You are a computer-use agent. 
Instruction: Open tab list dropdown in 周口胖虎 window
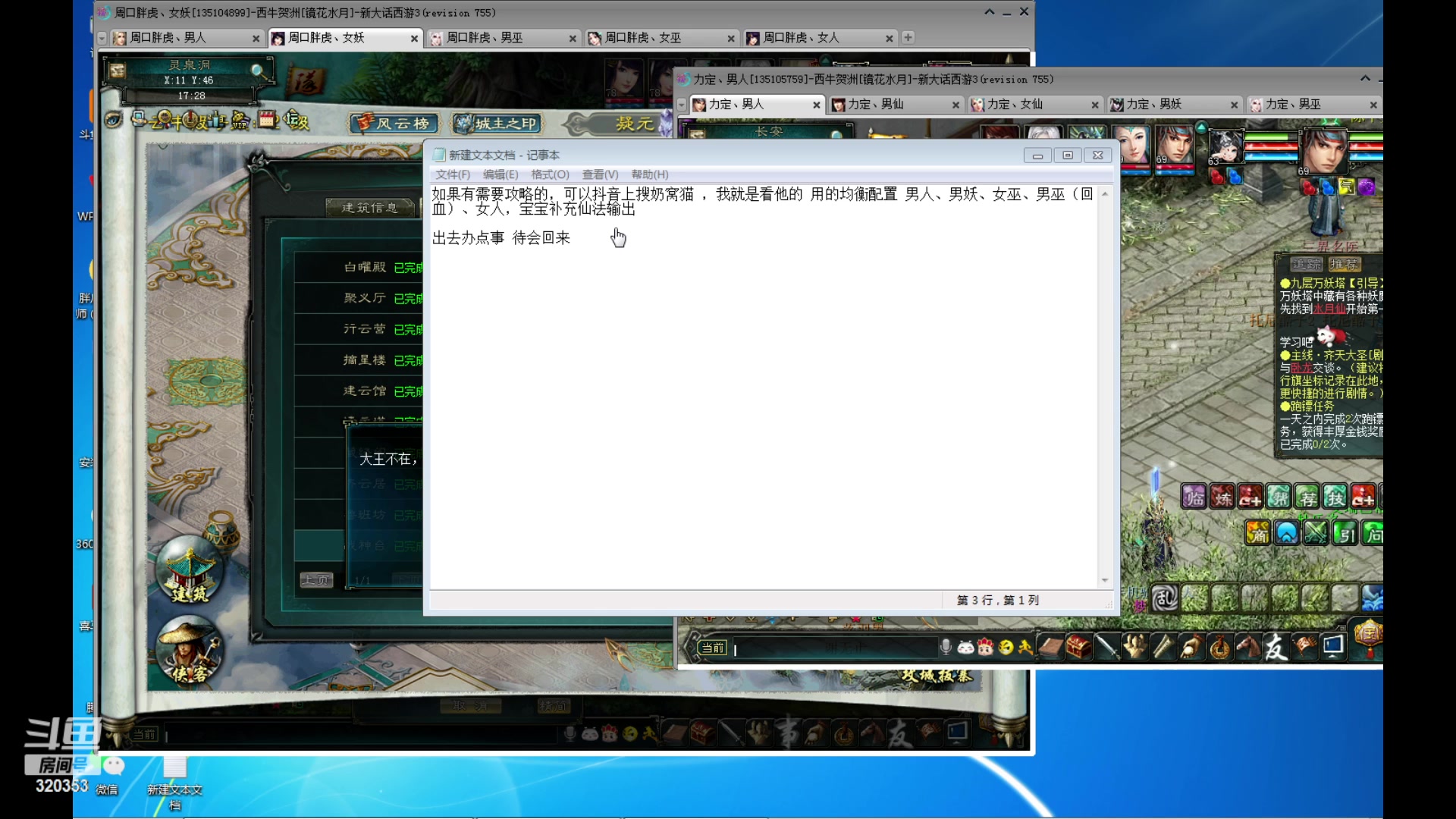(102, 38)
